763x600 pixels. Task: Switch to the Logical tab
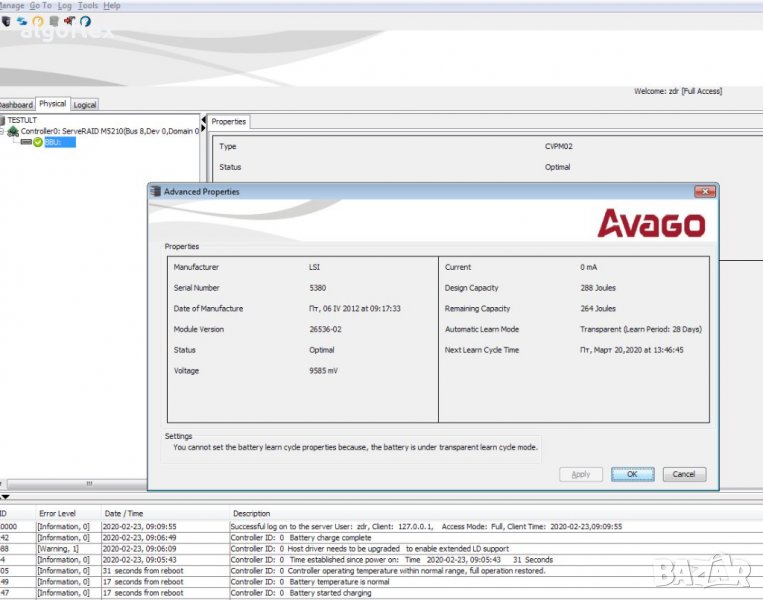(x=85, y=104)
